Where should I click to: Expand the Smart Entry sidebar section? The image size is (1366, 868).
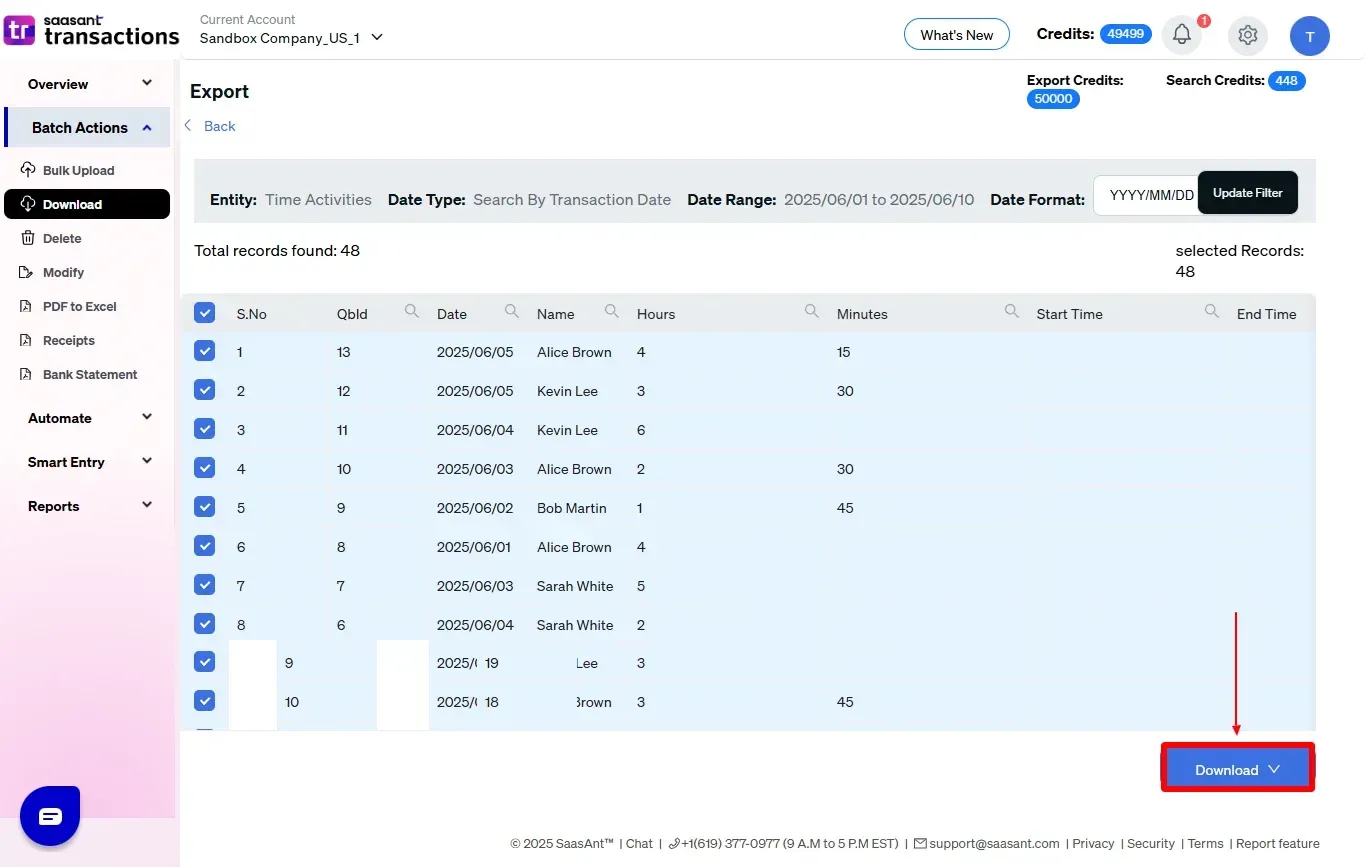tap(88, 462)
